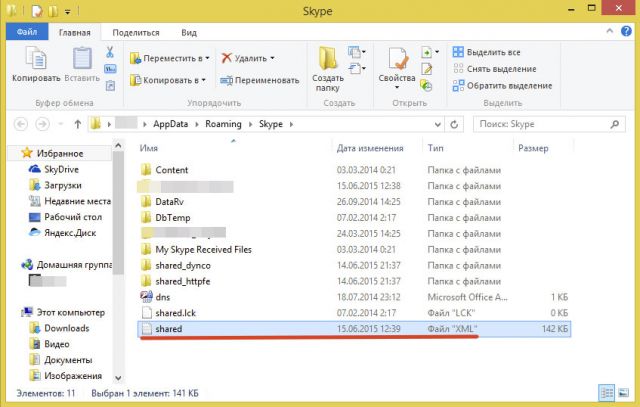Select the shared.lck file

[168, 313]
